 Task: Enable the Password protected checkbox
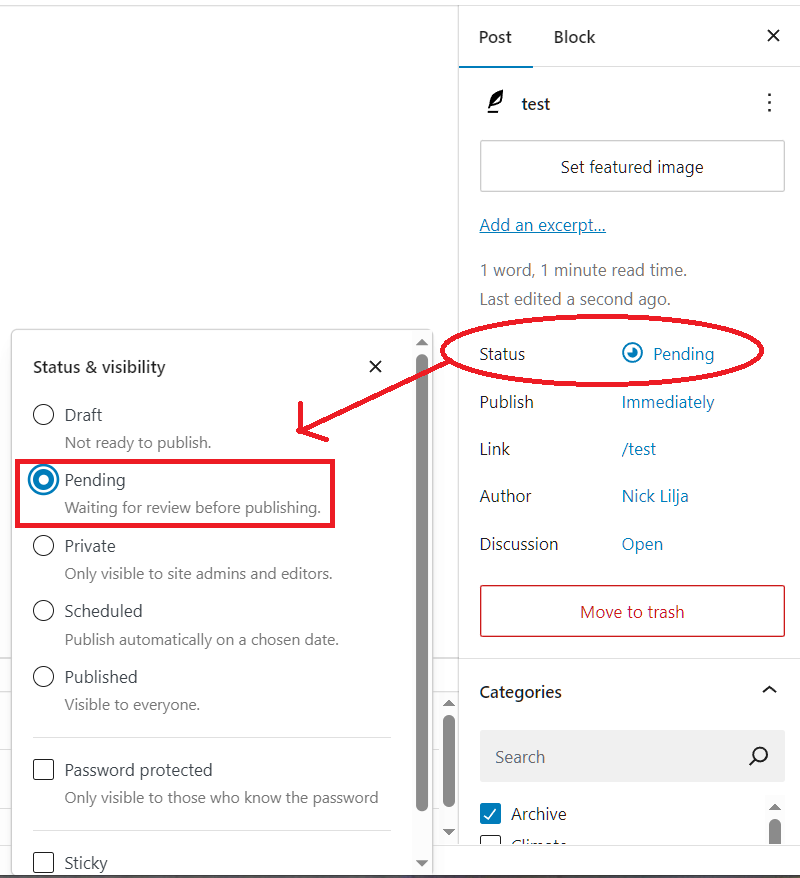click(x=44, y=770)
